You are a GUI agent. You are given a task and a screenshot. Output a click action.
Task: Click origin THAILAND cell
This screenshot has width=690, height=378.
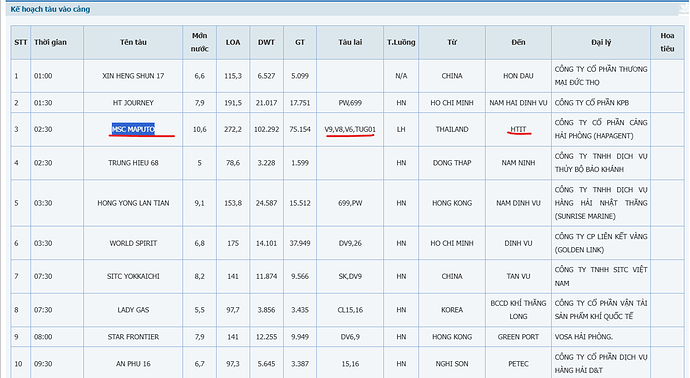pos(452,129)
